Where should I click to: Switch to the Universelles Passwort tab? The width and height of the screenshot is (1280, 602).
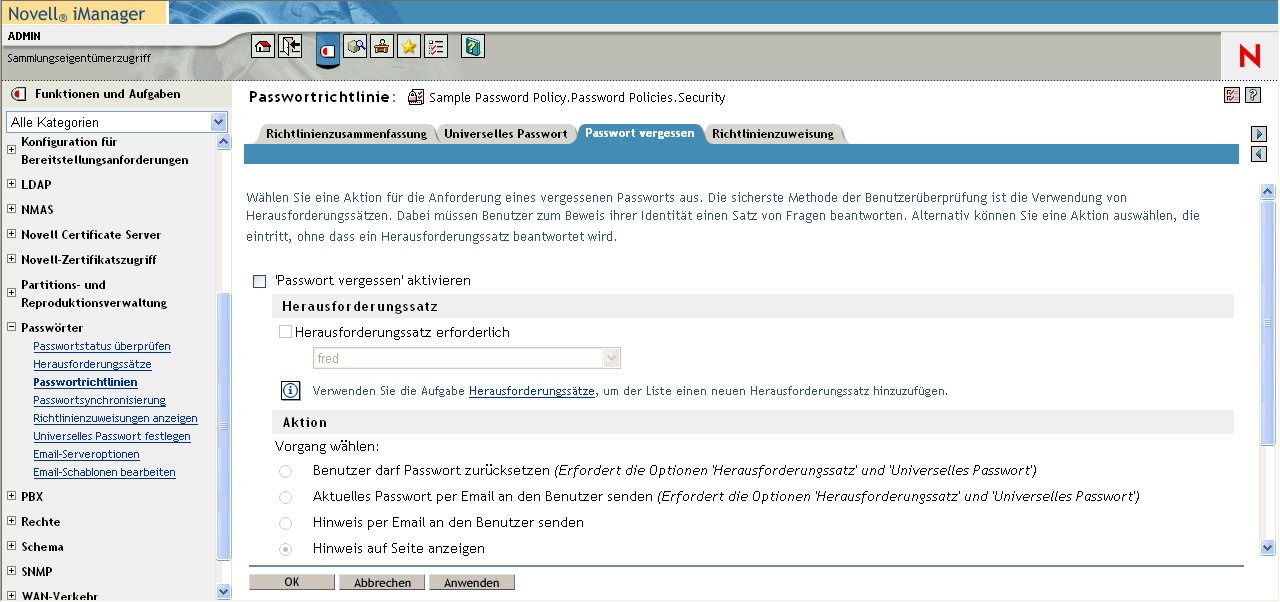[x=504, y=131]
